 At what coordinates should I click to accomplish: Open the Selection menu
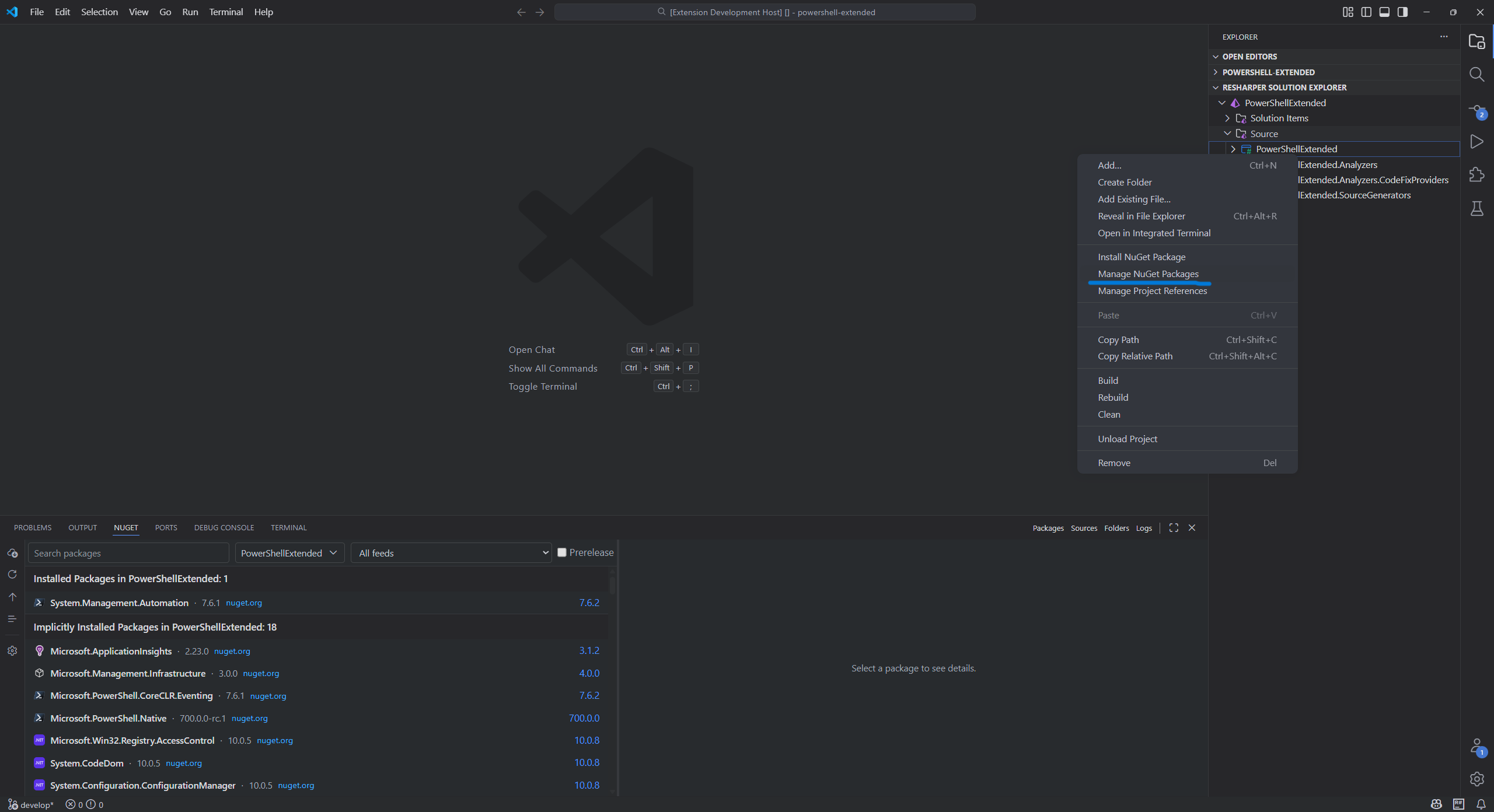pyautogui.click(x=99, y=12)
